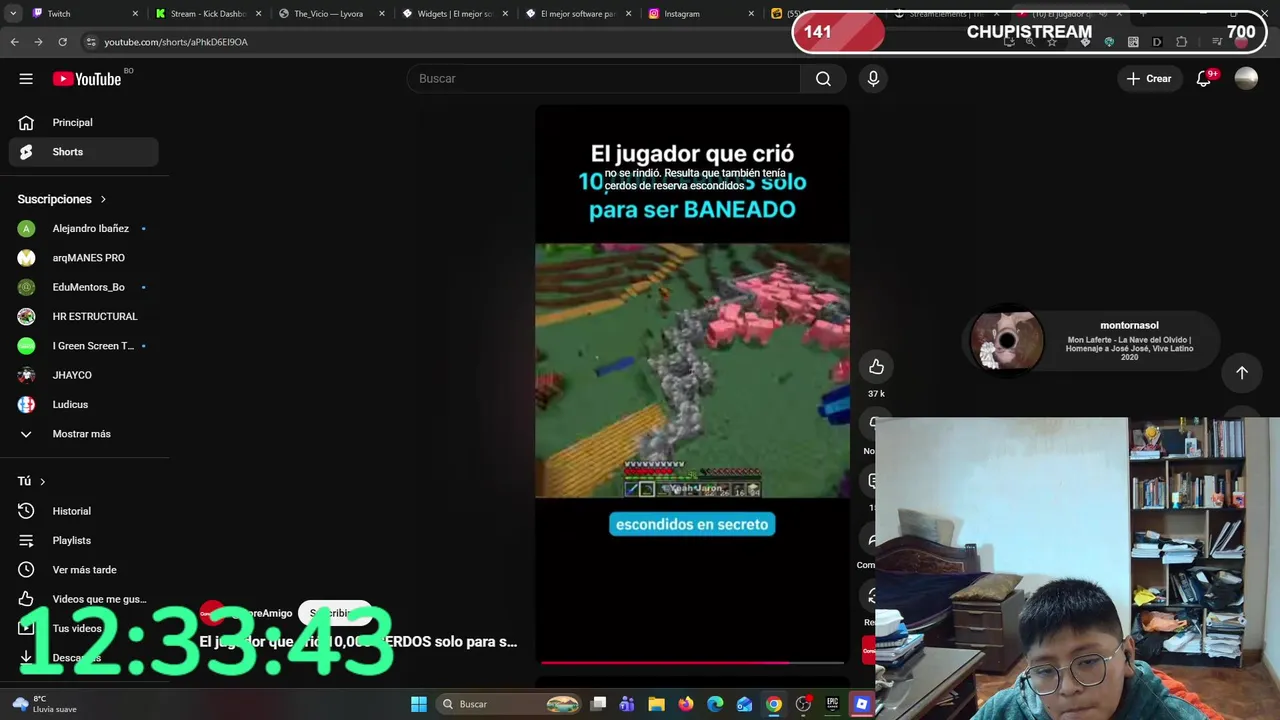Image resolution: width=1280 pixels, height=720 pixels.
Task: Open the Windows Start menu
Action: [x=419, y=704]
